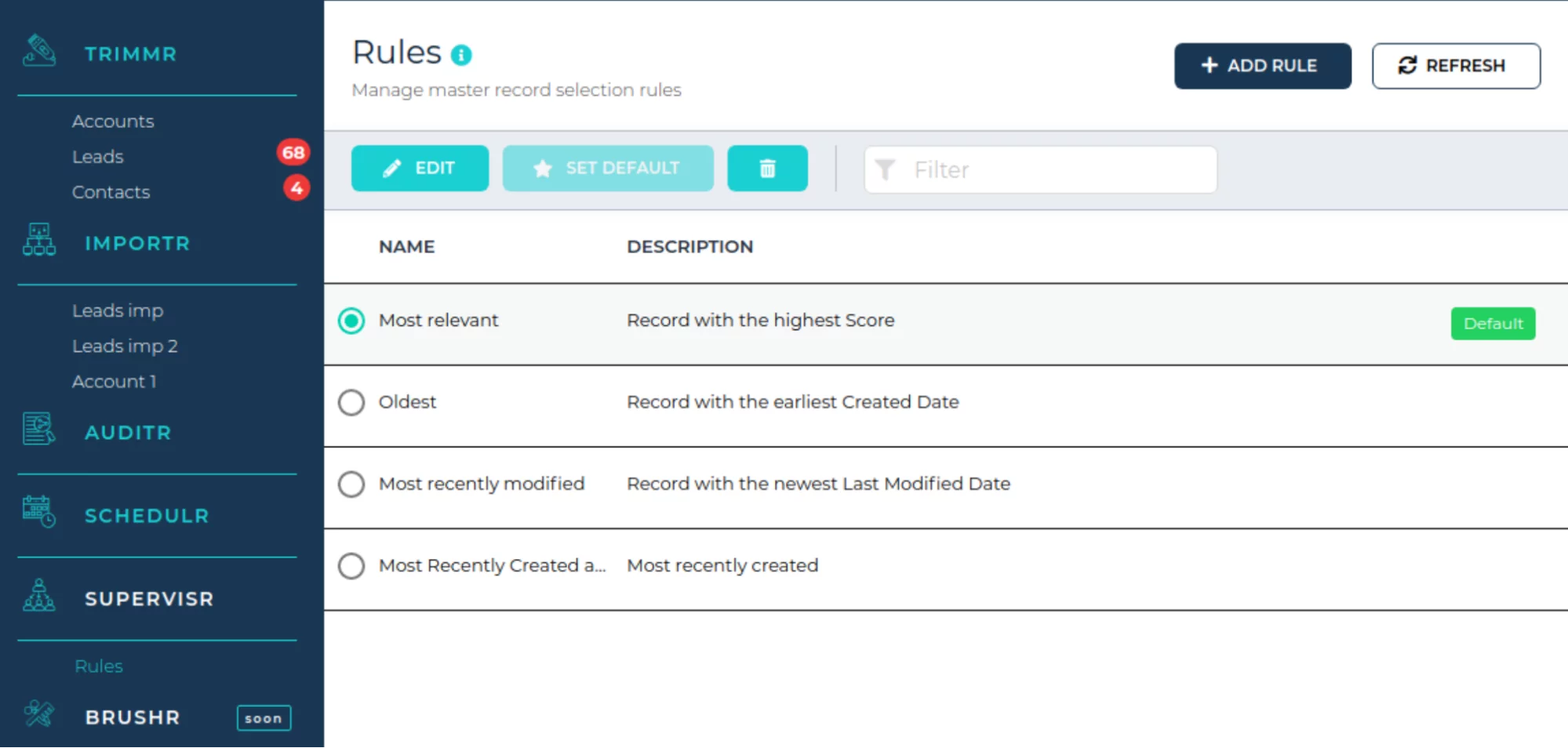Go to Accounts in sidebar
This screenshot has width=1568, height=748.
(113, 122)
